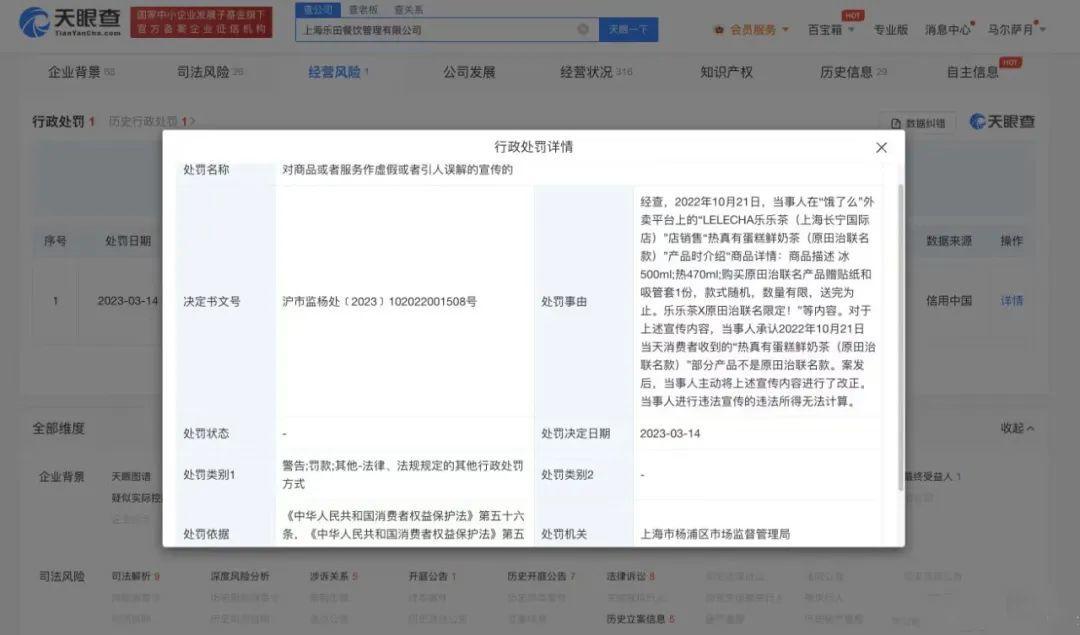Click the 天眼查 logo in the header

(x=70, y=23)
